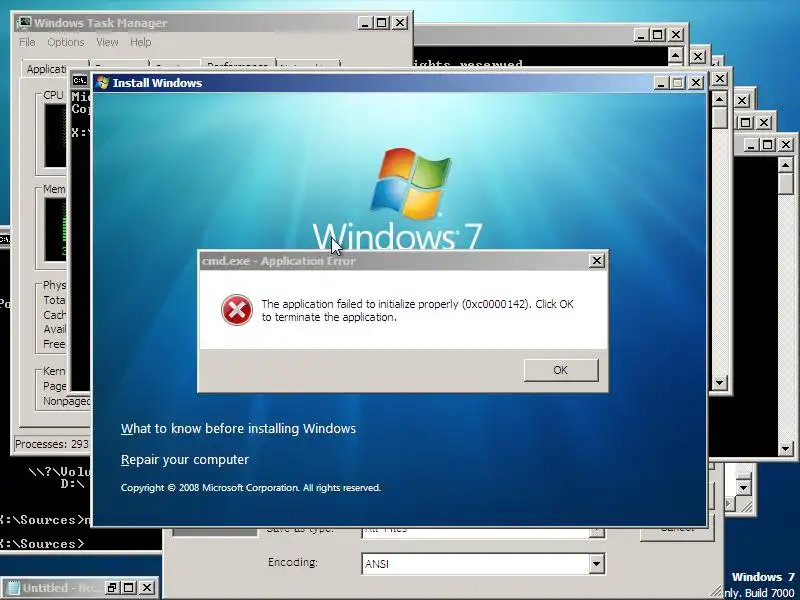Open the Help menu in Task Manager

(140, 42)
